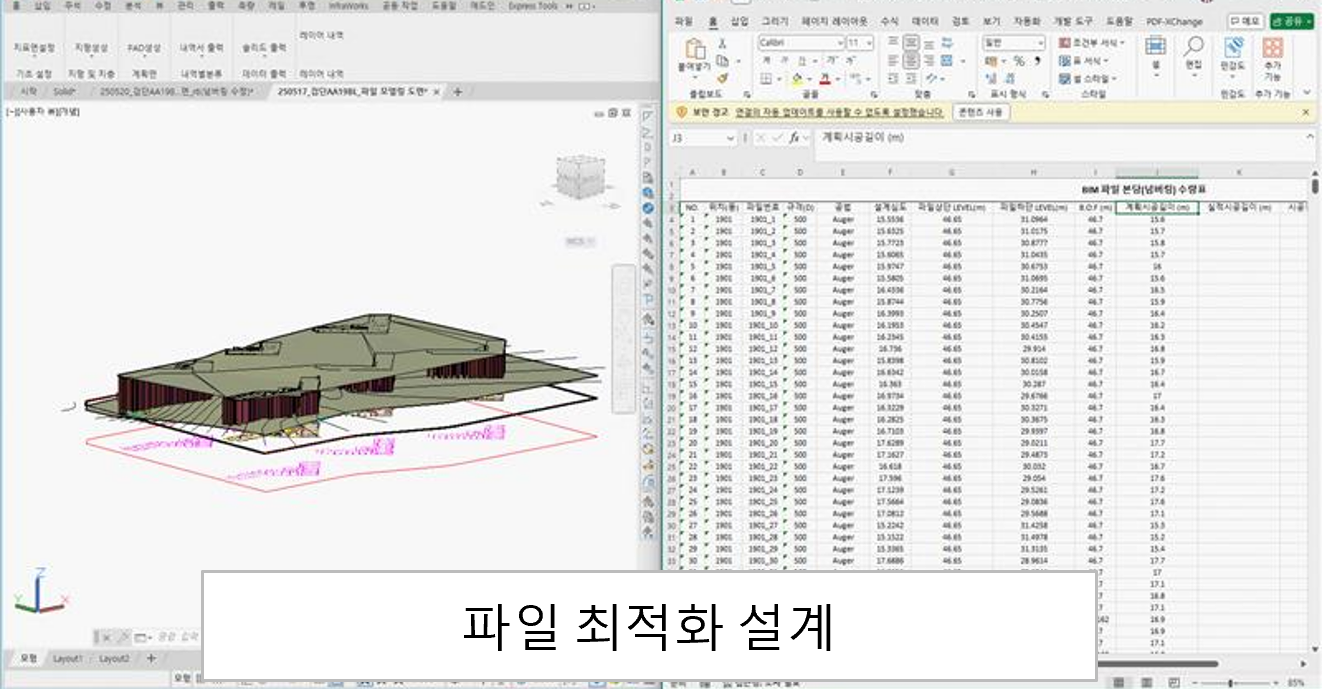Dismiss the security warning bar
The height and width of the screenshot is (689, 1322).
click(x=1305, y=112)
